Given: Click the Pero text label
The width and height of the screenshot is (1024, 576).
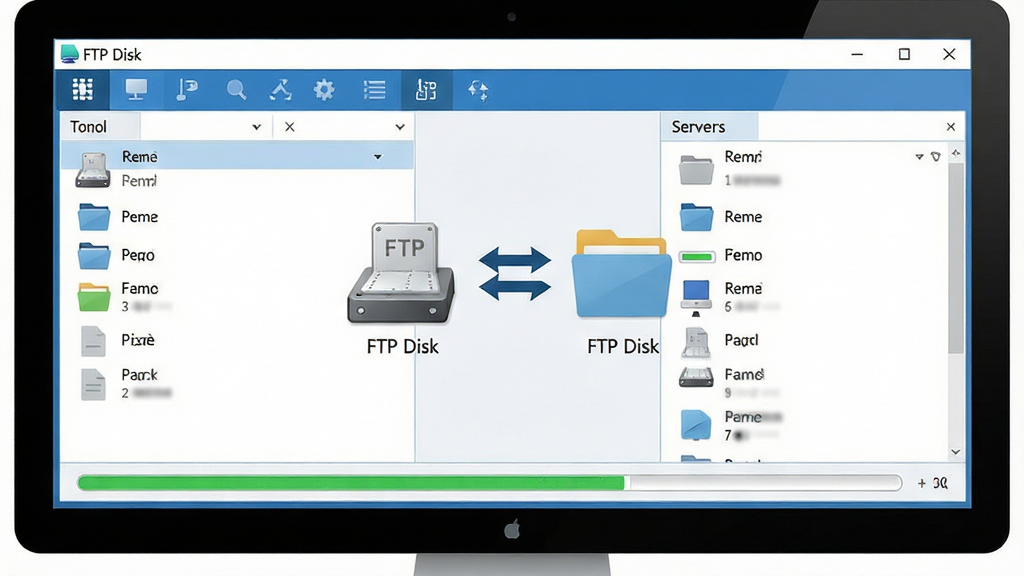Looking at the screenshot, I should coord(138,255).
